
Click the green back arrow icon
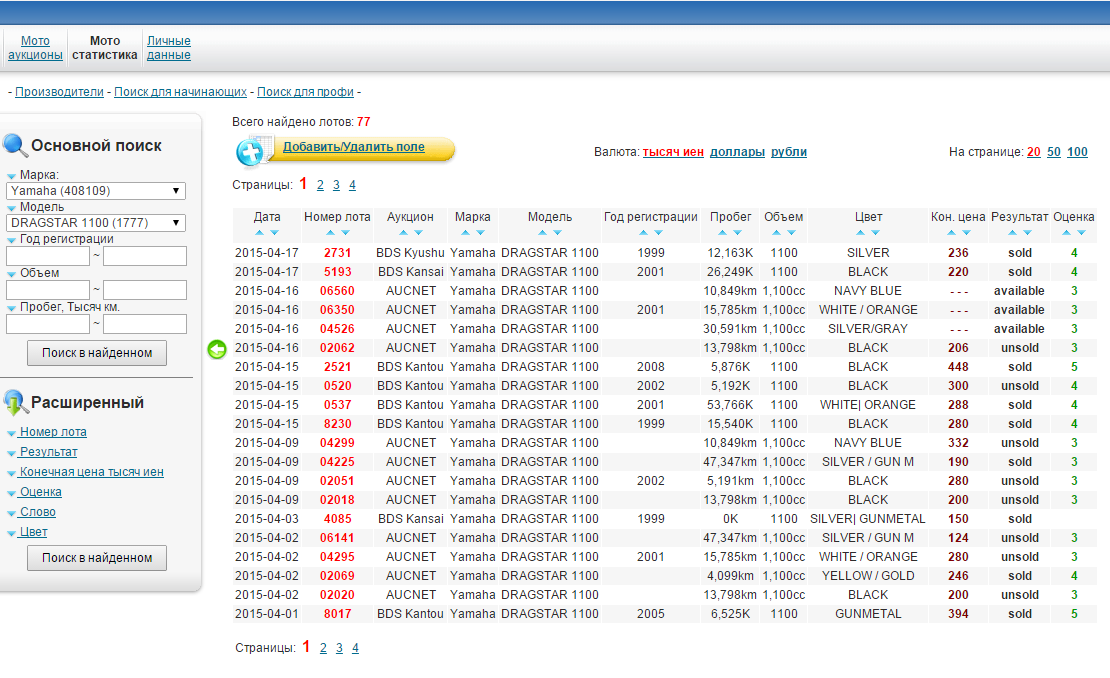coord(217,349)
